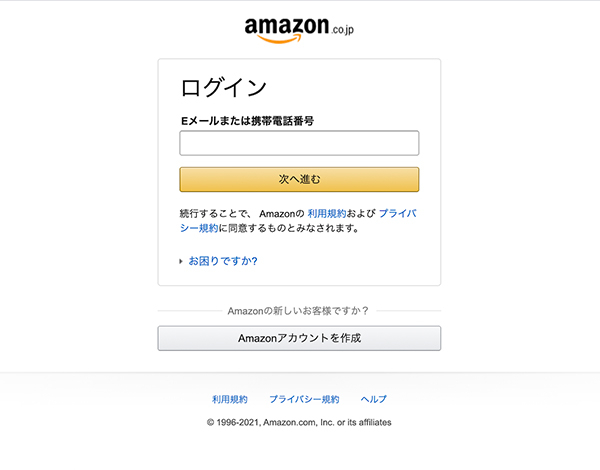
Task: Open the footer 利用規約 link
Action: point(229,399)
